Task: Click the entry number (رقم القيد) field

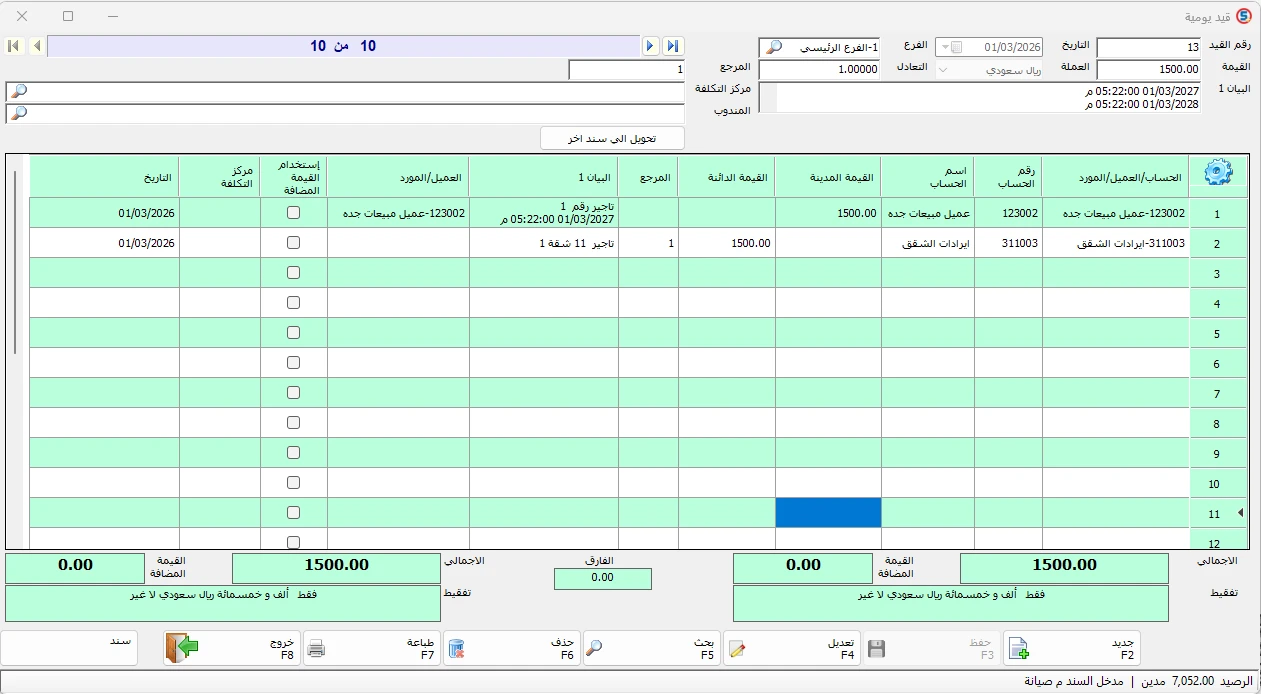Action: tap(1149, 48)
